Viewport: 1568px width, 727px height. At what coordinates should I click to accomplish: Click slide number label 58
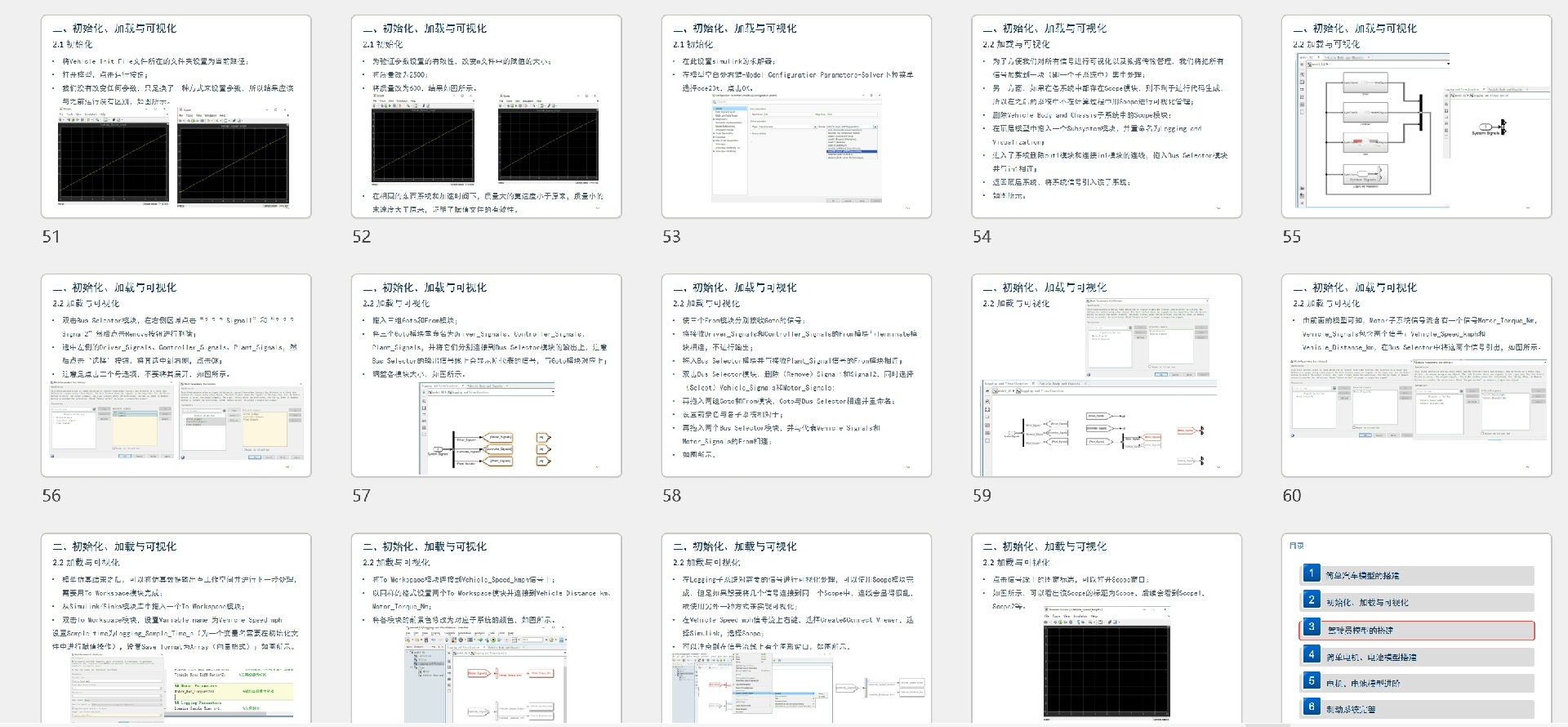tap(671, 496)
